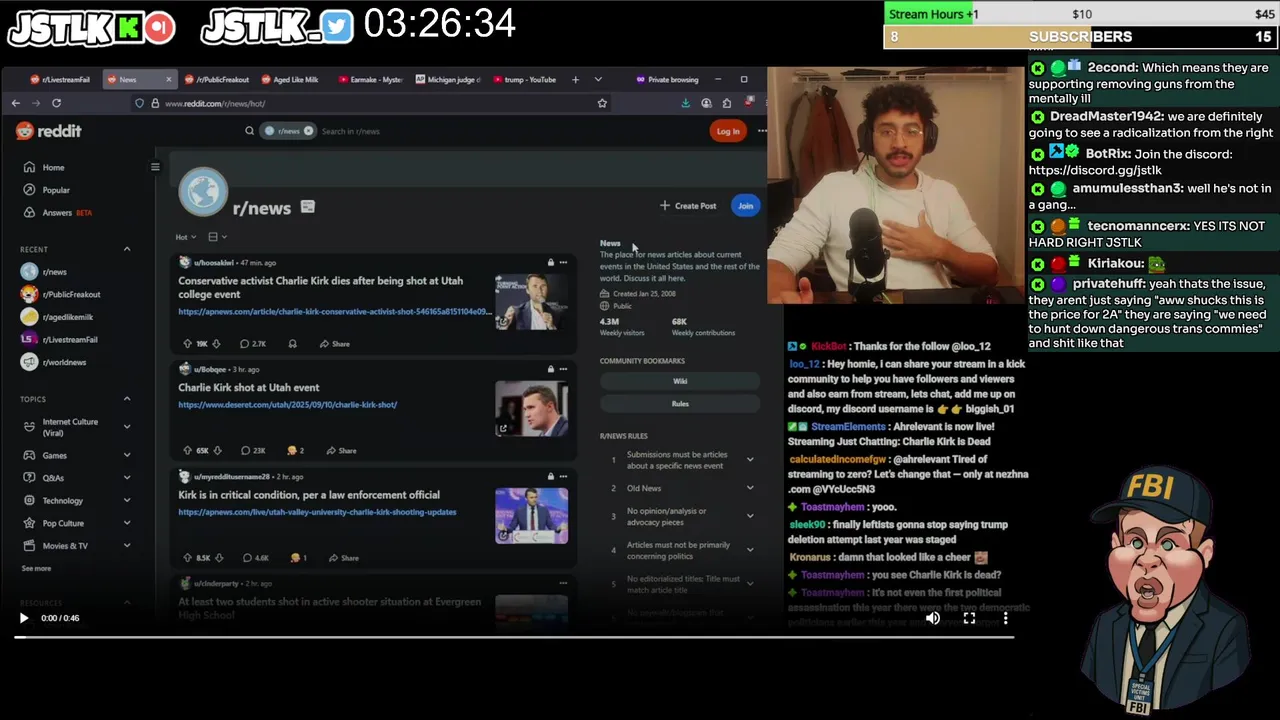The width and height of the screenshot is (1280, 720).
Task: Switch to the Aged Like Milk tab
Action: coord(290,79)
